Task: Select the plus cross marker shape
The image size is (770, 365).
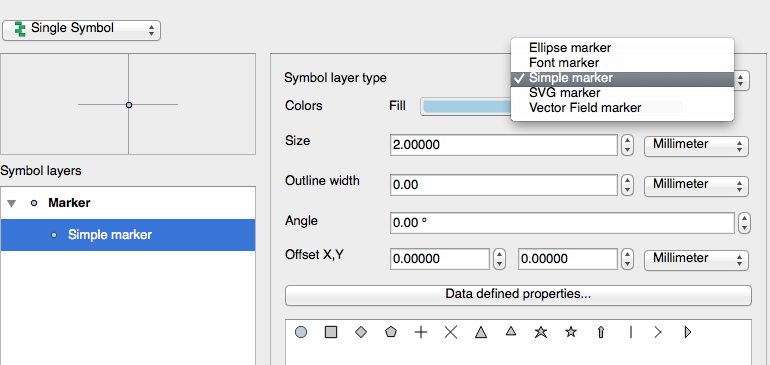Action: coord(421,333)
